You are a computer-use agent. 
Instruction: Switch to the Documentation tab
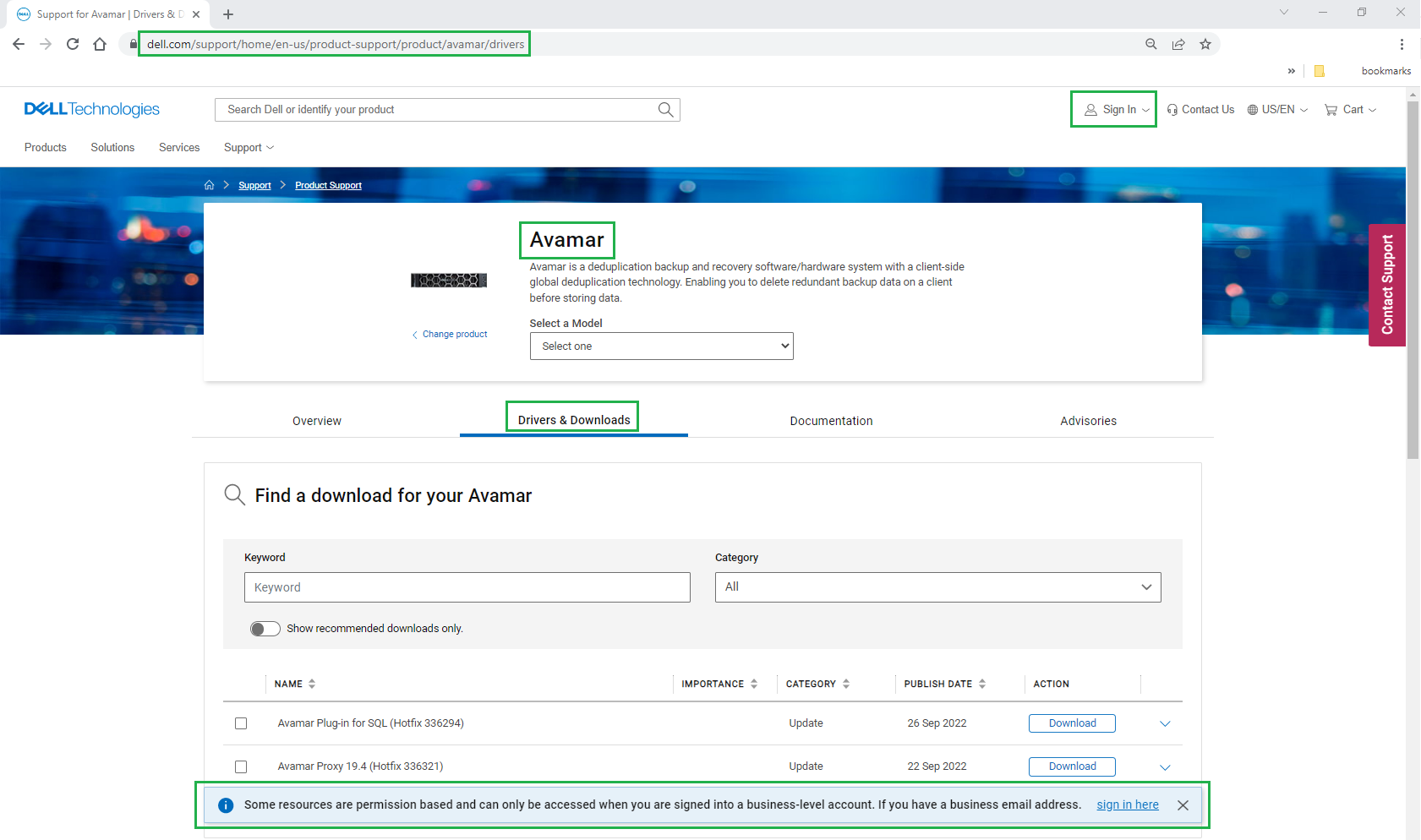pos(831,420)
